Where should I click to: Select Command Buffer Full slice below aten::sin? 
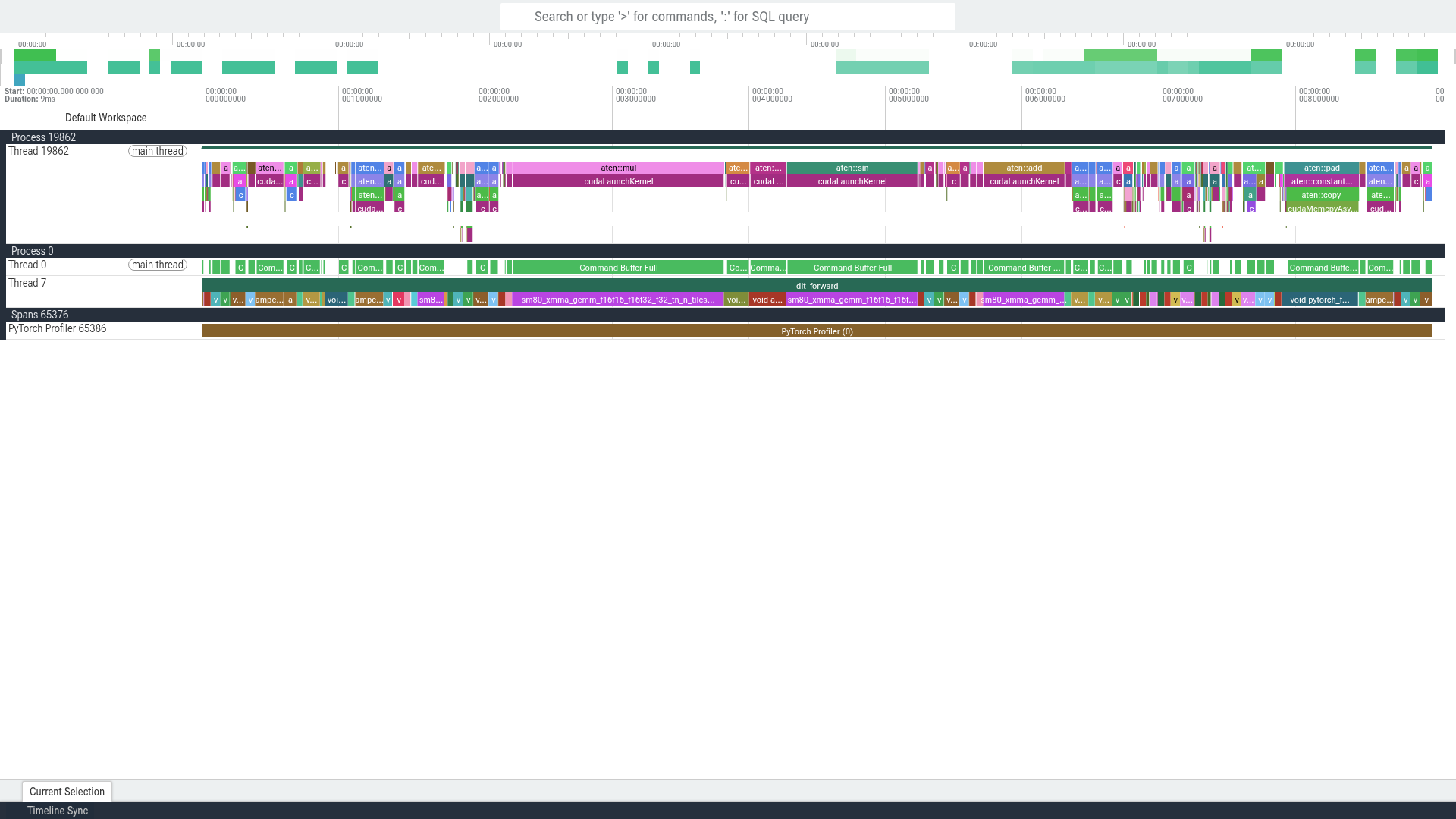[x=852, y=268]
